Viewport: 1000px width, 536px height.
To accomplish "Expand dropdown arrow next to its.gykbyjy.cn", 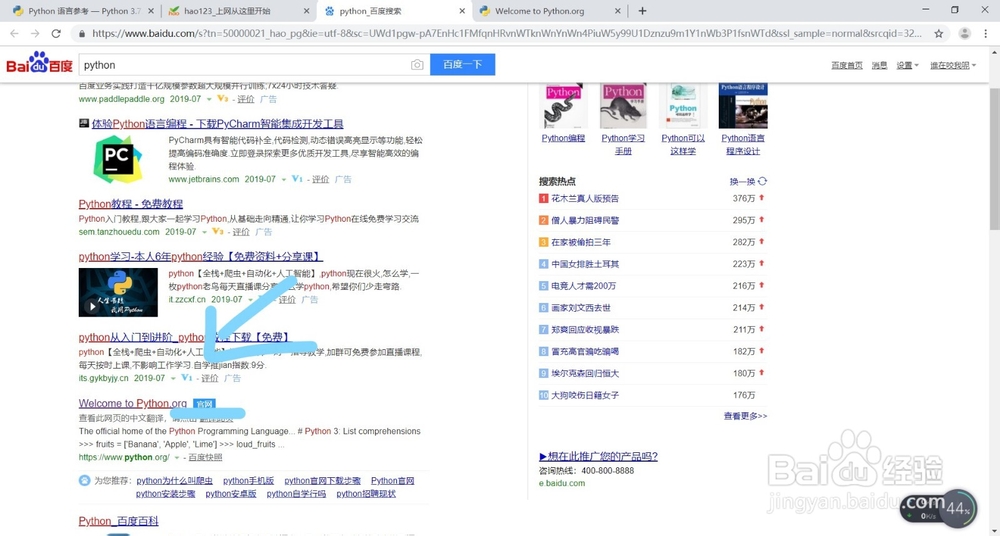I will [173, 378].
